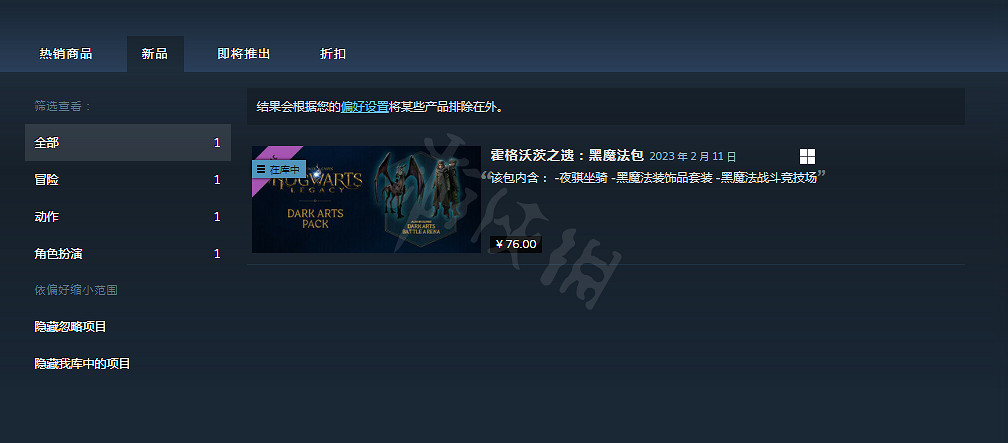Click the 在库中 list icon badge
This screenshot has width=1008, height=443.
(x=278, y=169)
